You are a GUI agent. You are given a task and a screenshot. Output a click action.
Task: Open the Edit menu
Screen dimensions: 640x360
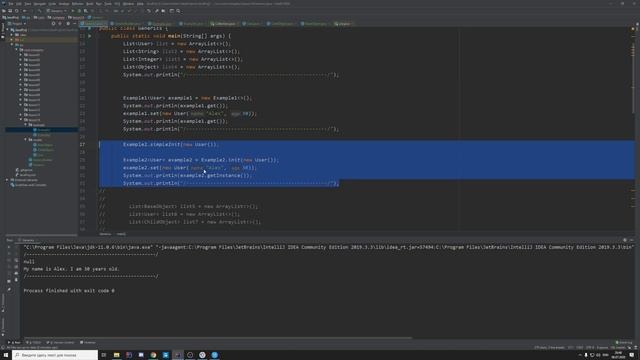point(19,4)
